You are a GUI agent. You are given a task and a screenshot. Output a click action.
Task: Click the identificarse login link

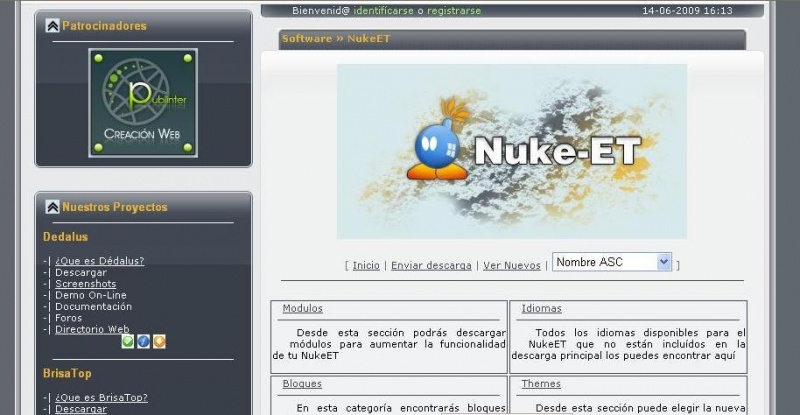[383, 10]
